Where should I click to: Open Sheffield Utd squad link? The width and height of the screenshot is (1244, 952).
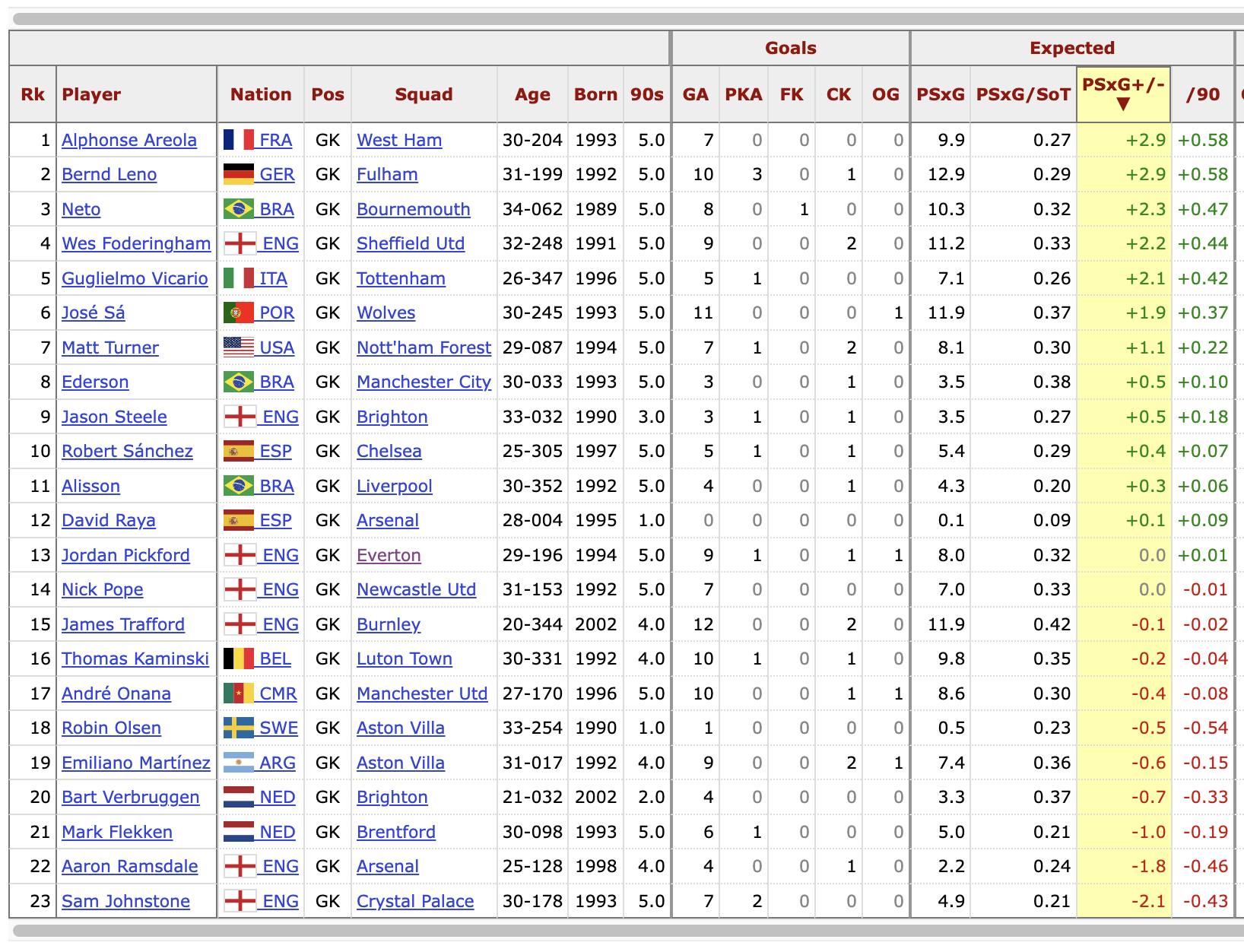(x=411, y=243)
